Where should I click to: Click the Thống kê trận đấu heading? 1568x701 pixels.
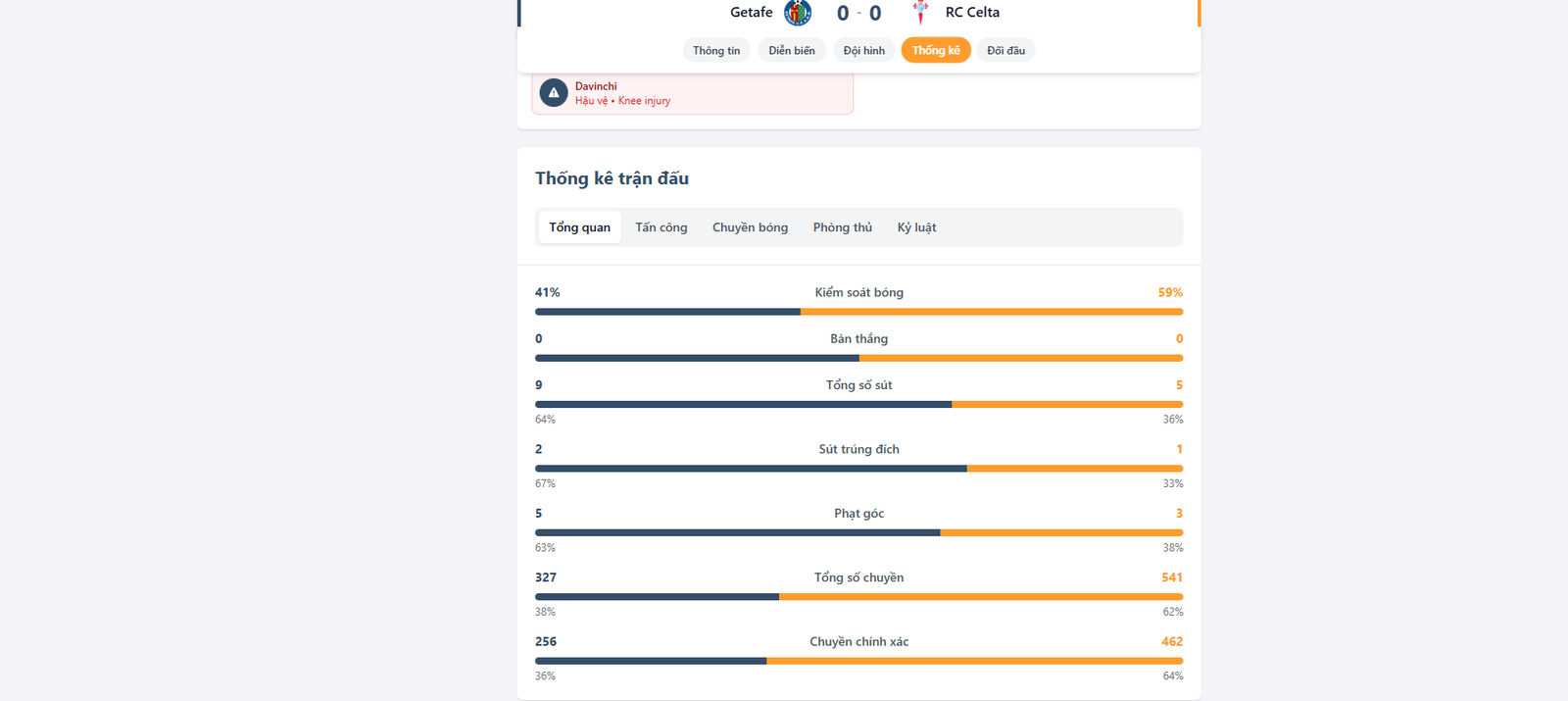[x=612, y=178]
